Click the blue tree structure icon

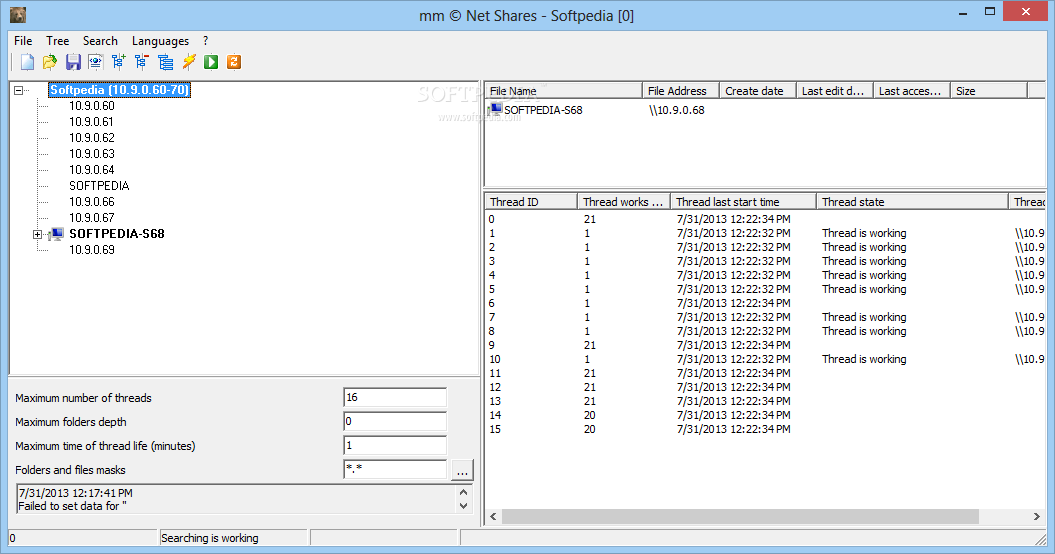click(x=165, y=63)
